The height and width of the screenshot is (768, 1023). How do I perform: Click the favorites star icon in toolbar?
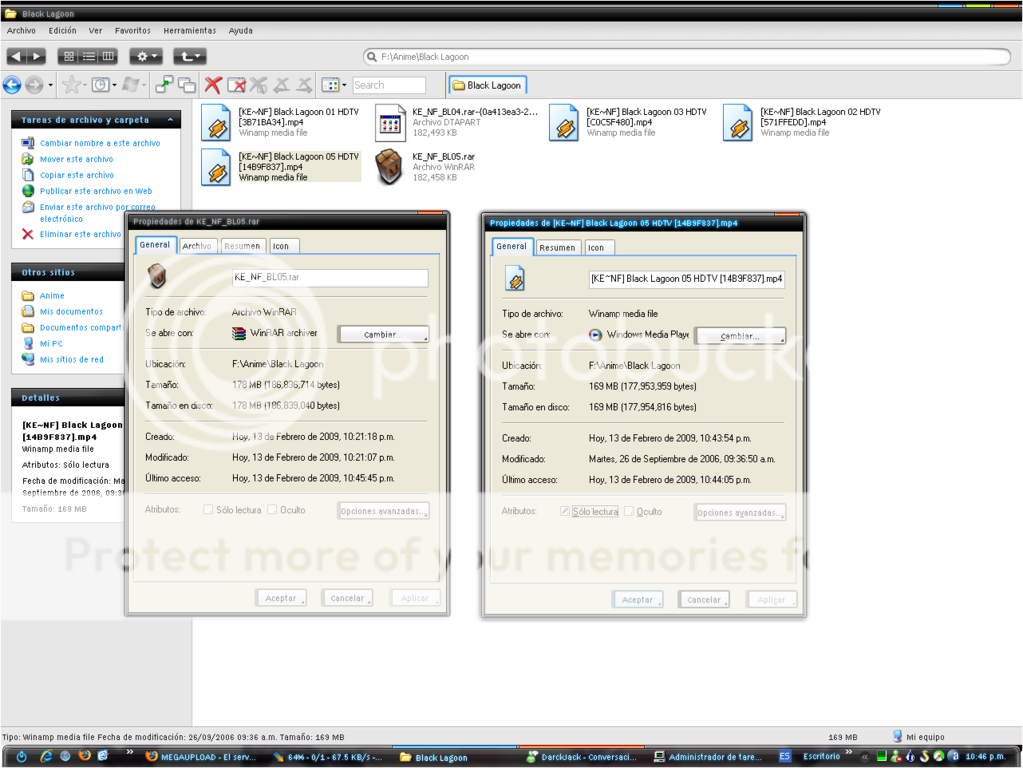point(71,86)
